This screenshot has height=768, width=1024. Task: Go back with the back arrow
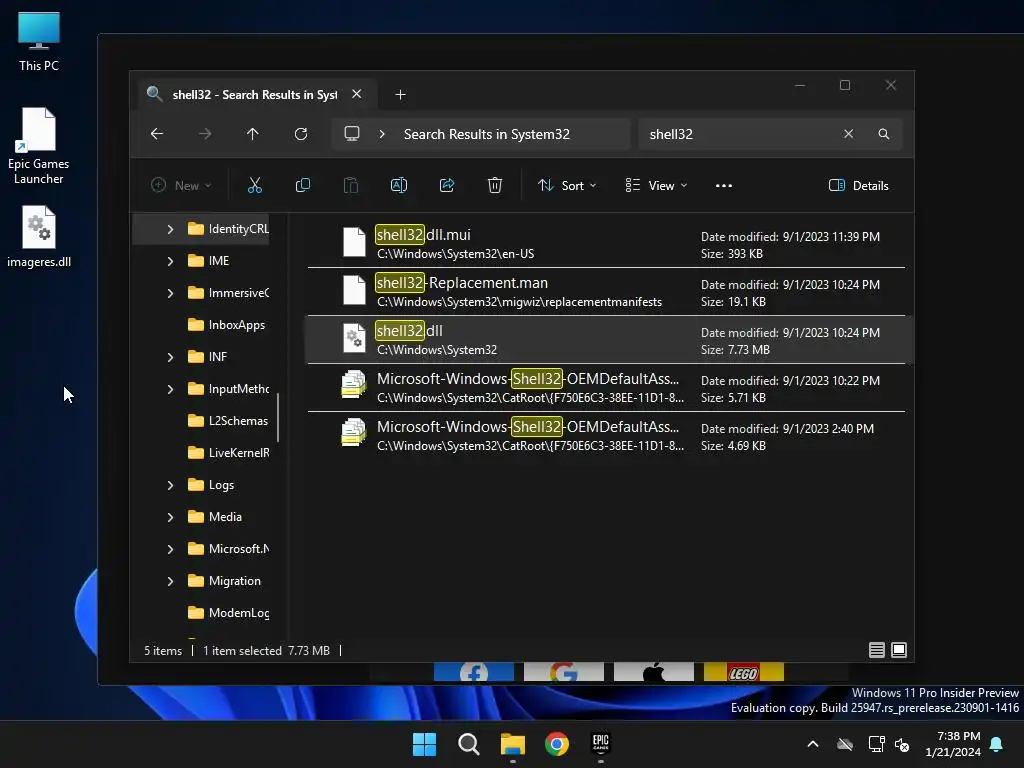[157, 134]
